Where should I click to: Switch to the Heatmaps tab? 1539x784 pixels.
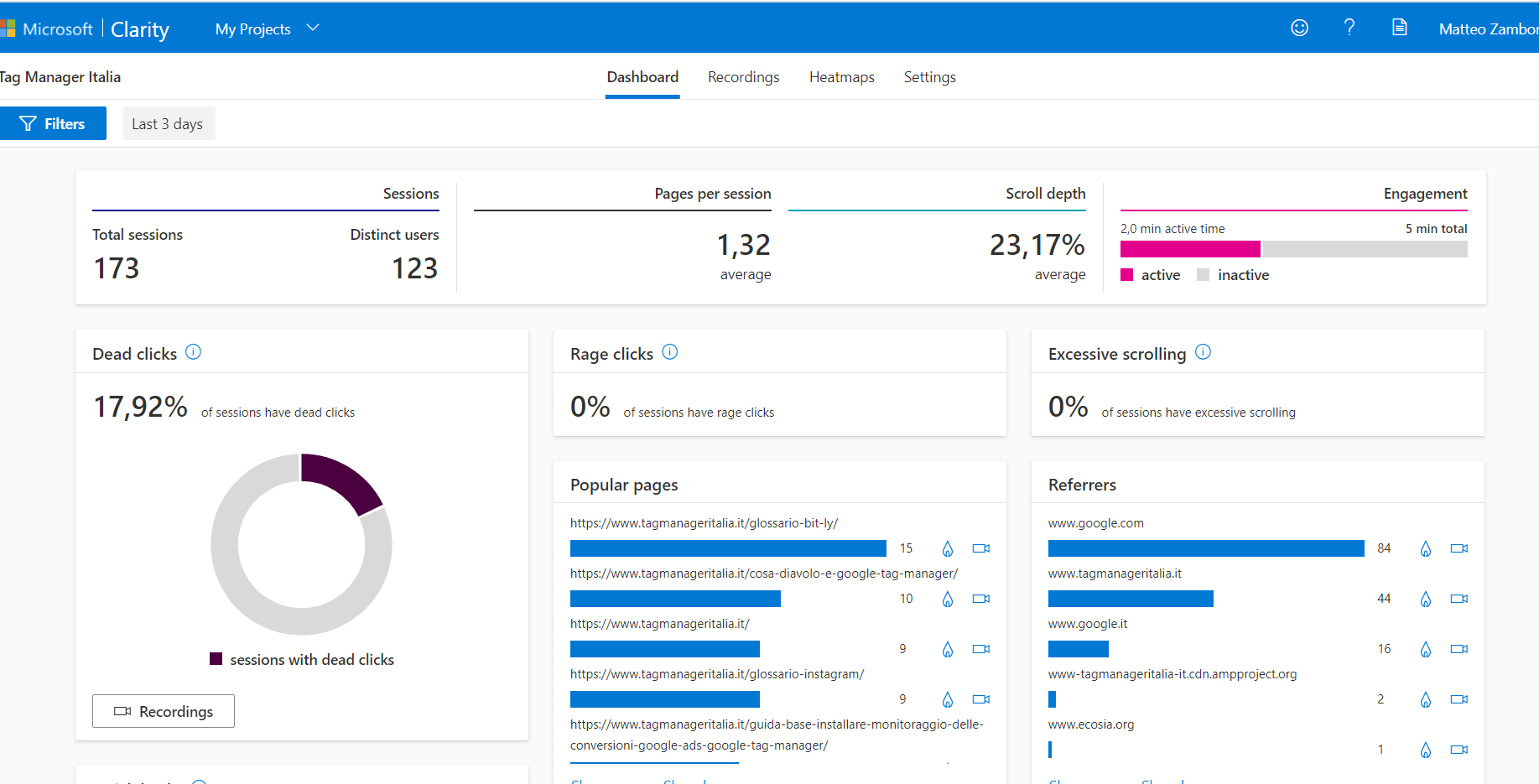pos(841,77)
